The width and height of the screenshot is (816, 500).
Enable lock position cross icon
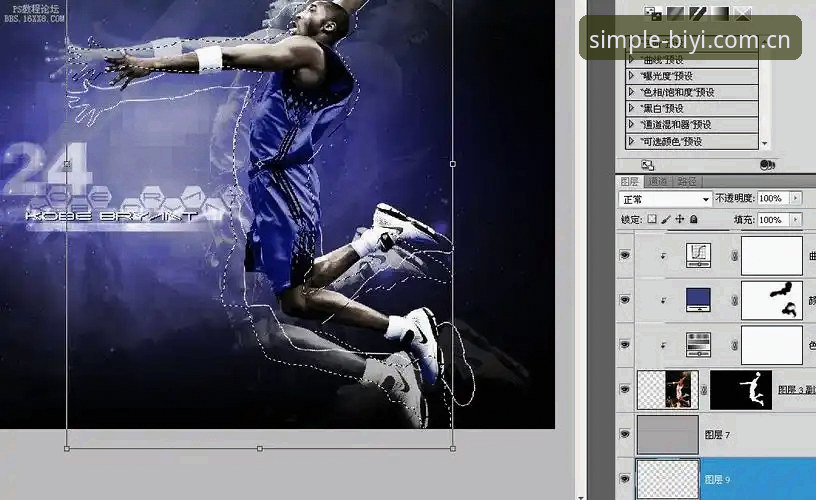[x=680, y=220]
